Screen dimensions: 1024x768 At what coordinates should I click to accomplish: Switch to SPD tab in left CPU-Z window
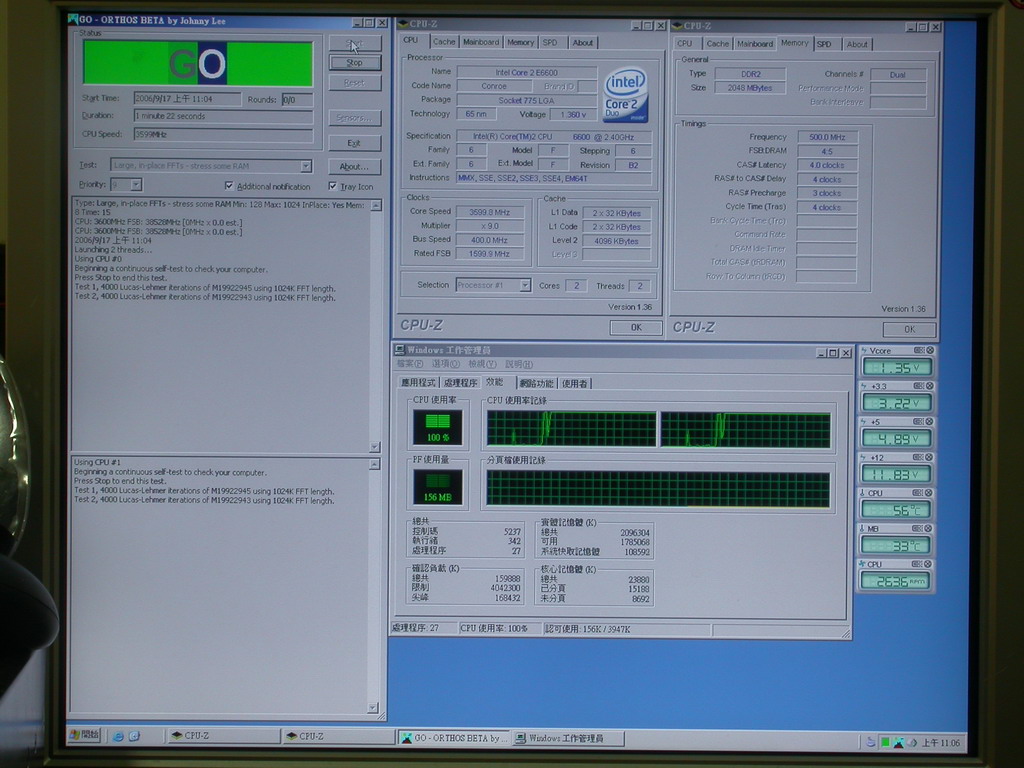tap(551, 42)
